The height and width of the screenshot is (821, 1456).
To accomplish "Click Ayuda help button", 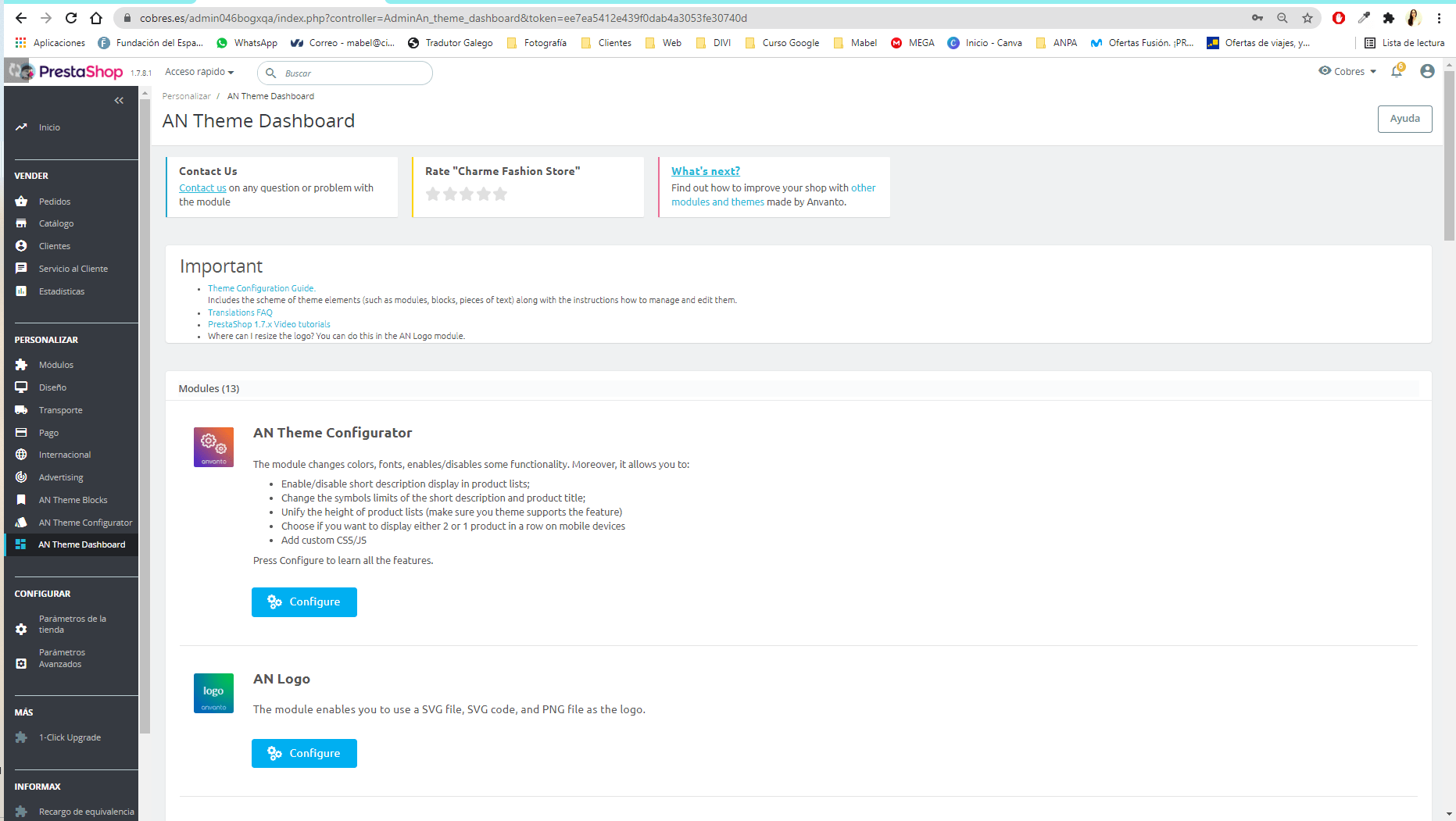I will [x=1404, y=119].
